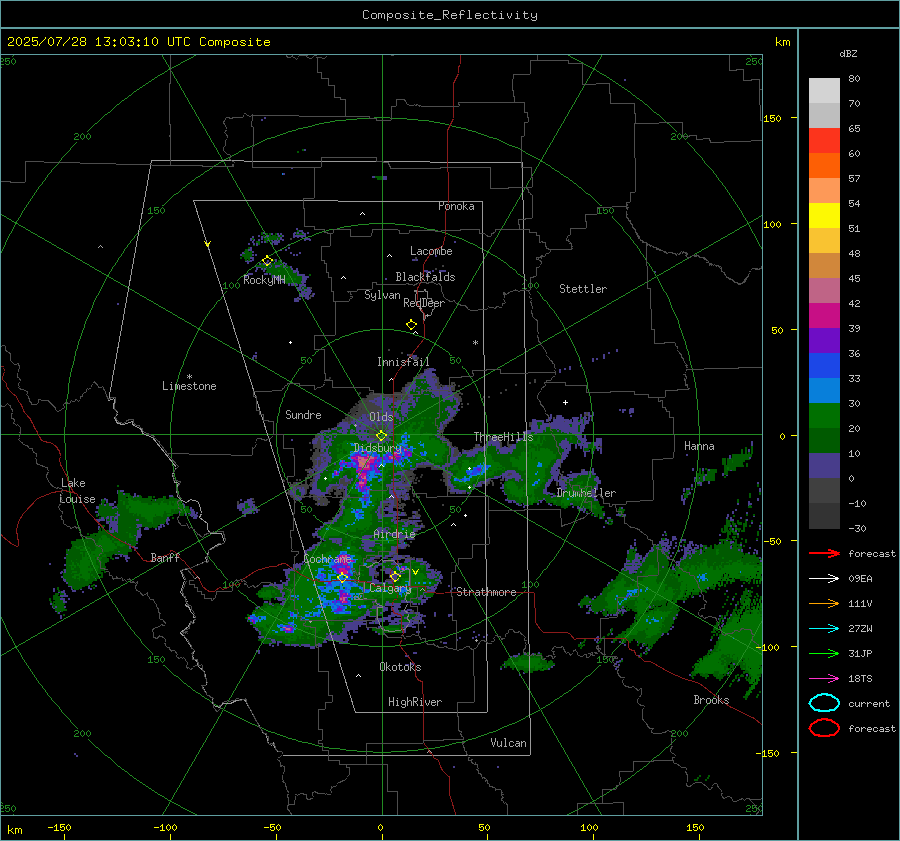Screen dimensions: 900x841
Task: Click the 09EA legend text
Action: [x=860, y=579]
